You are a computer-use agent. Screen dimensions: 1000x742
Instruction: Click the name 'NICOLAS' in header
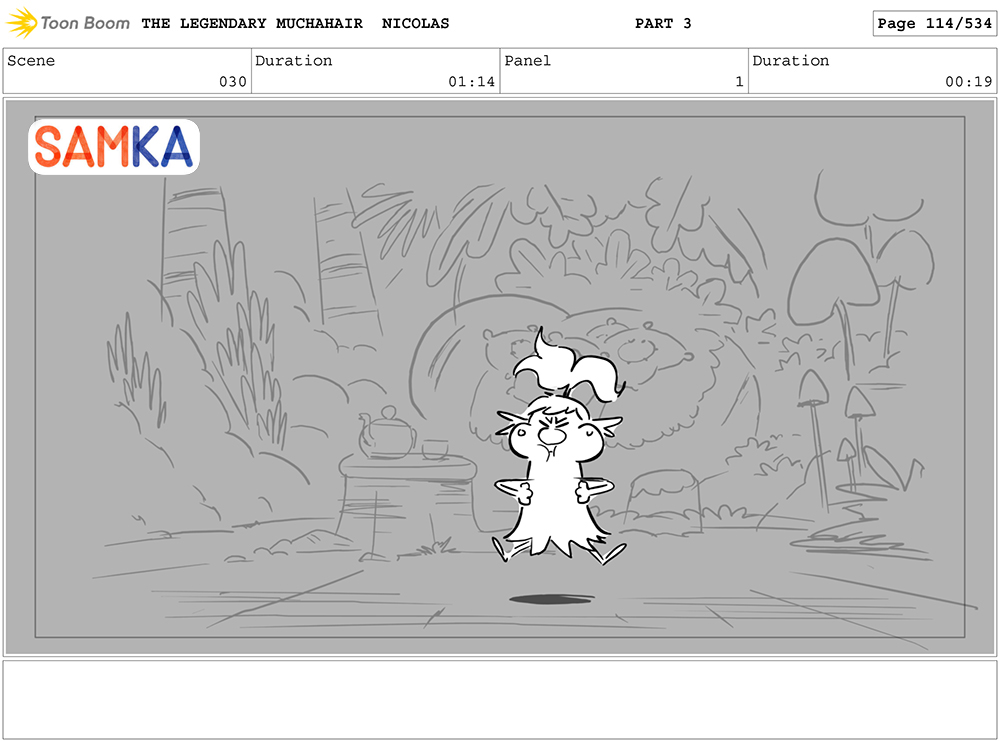pyautogui.click(x=415, y=24)
